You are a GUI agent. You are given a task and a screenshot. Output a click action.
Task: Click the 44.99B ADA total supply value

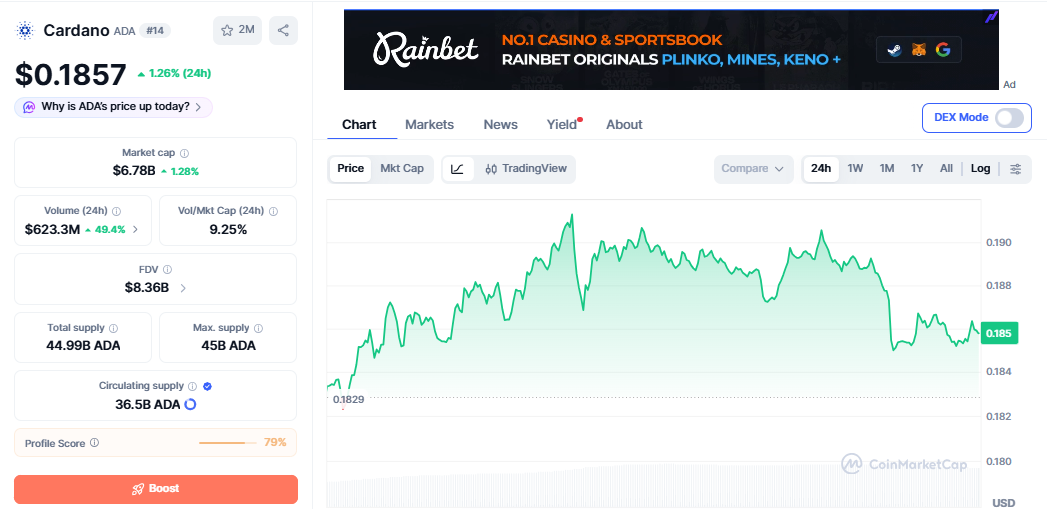point(83,346)
